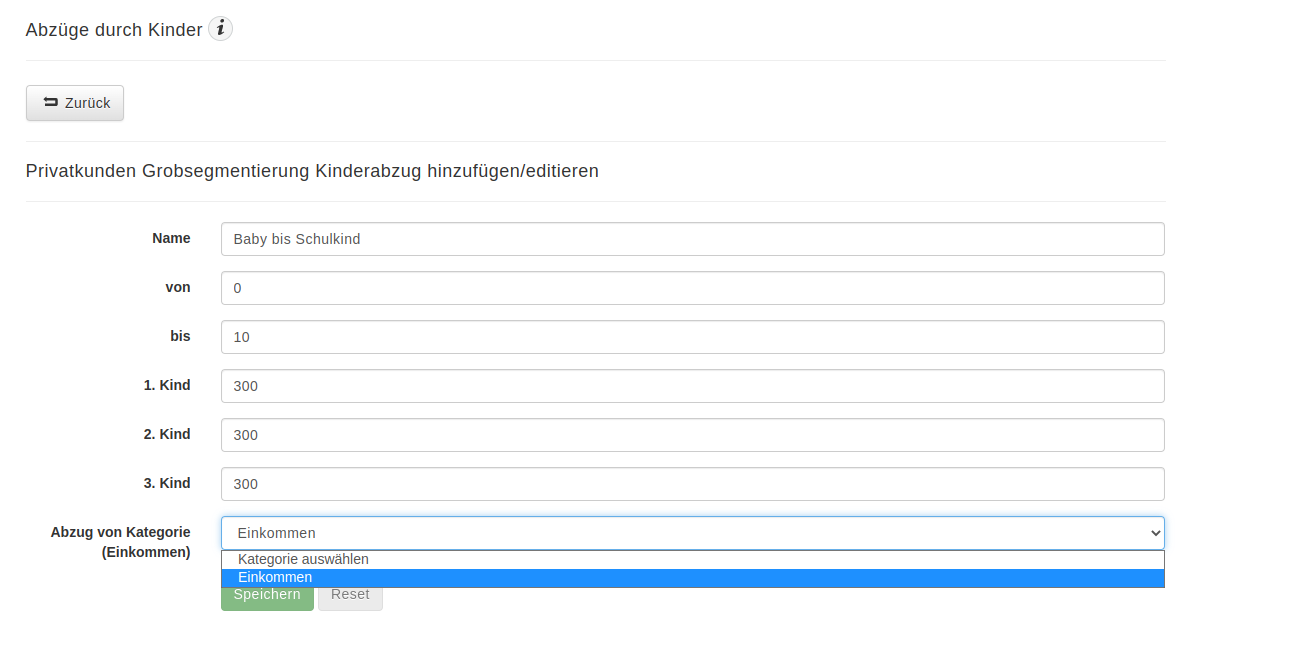
Task: Select the 'bis' input with value 10
Action: click(x=692, y=337)
